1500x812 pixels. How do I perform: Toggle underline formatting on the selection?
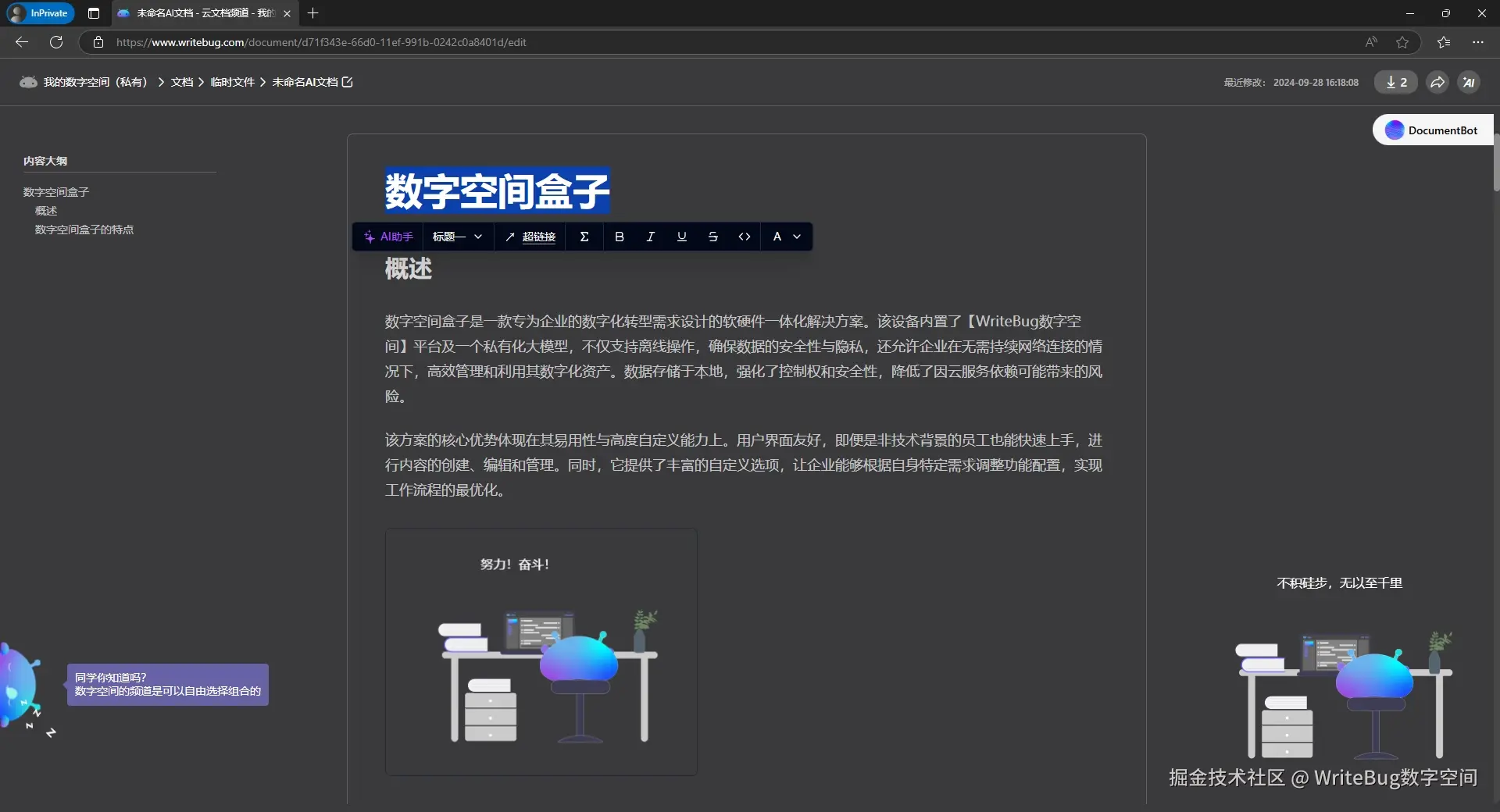[x=681, y=237]
